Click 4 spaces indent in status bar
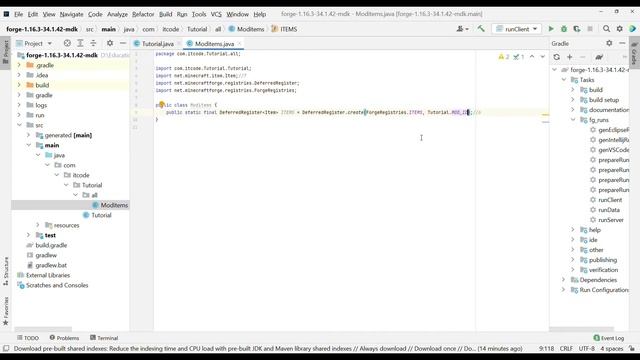Image resolution: width=640 pixels, height=360 pixels. point(611,349)
